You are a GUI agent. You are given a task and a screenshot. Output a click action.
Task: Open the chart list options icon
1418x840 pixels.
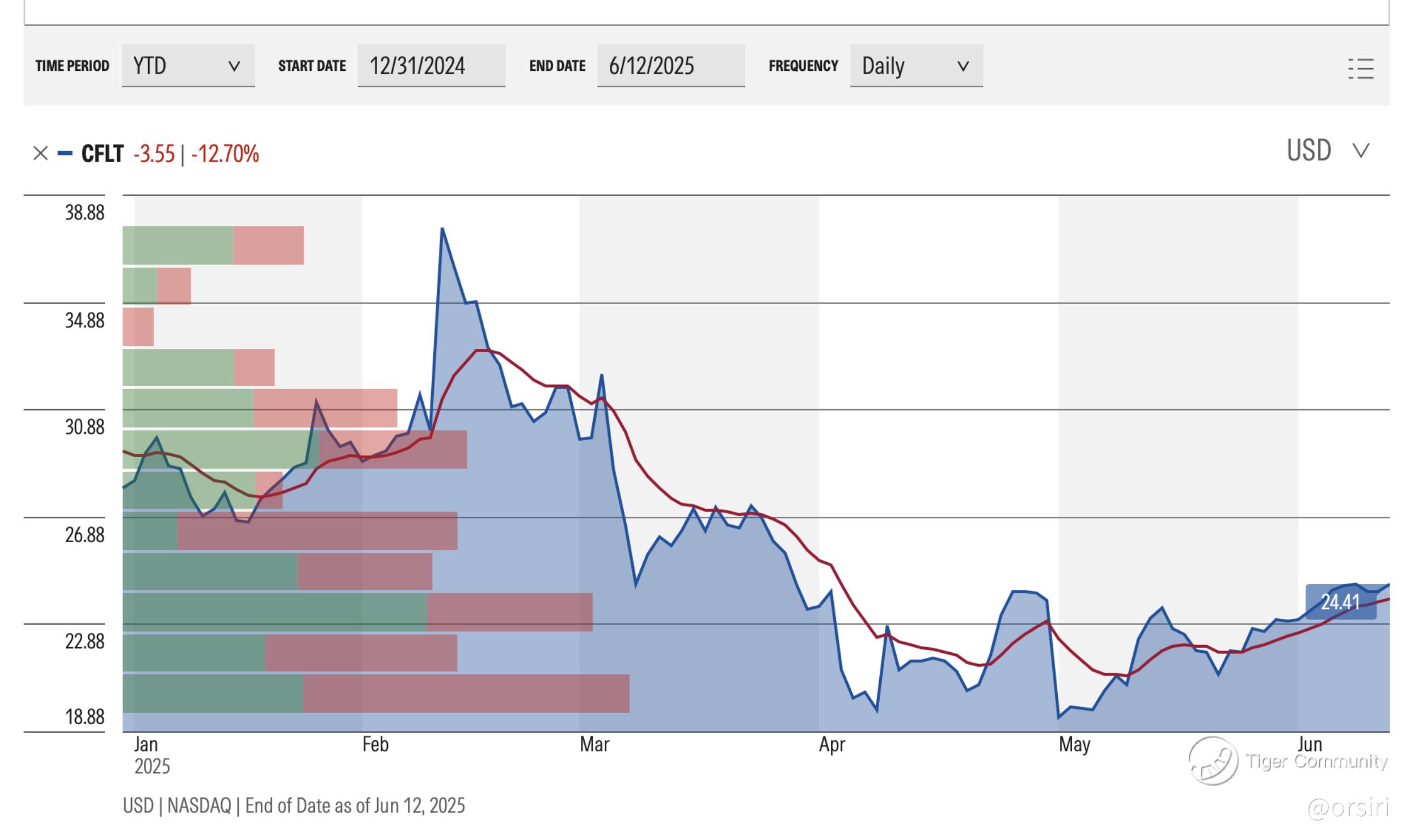point(1360,69)
